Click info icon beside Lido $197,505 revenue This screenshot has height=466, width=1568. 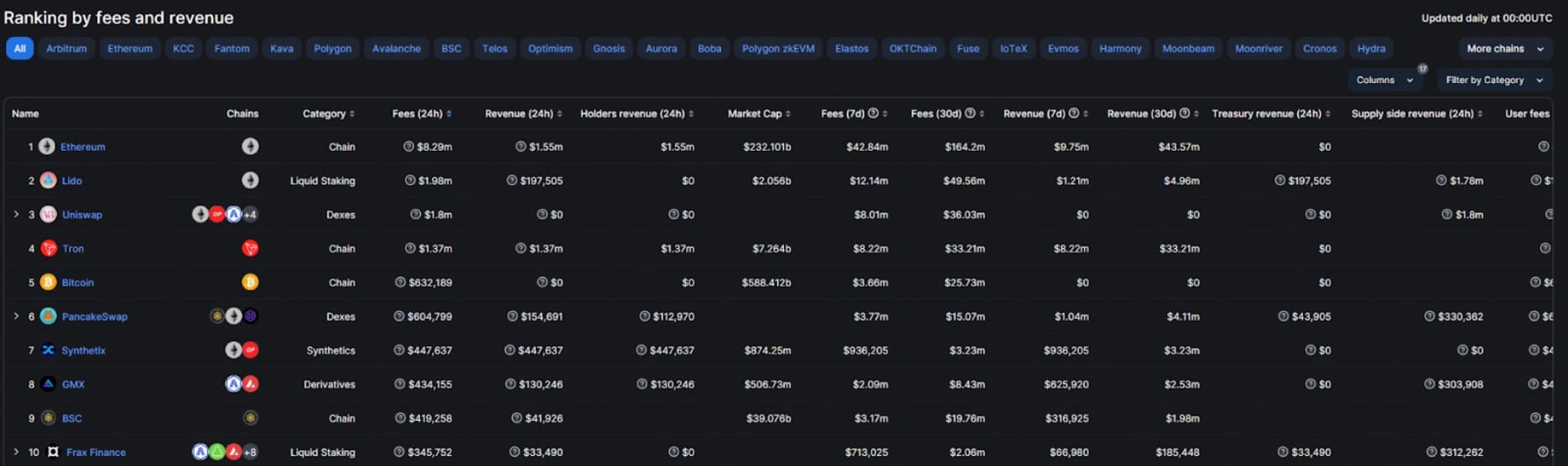[x=511, y=180]
